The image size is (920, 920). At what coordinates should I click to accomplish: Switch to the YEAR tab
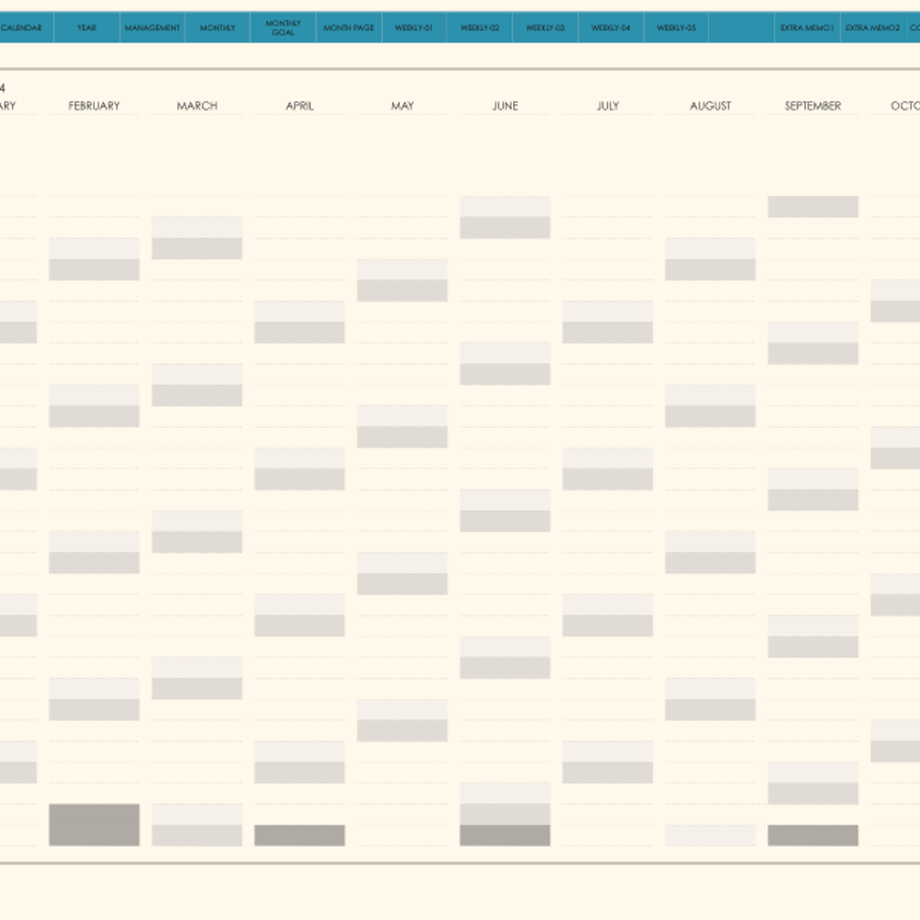87,28
